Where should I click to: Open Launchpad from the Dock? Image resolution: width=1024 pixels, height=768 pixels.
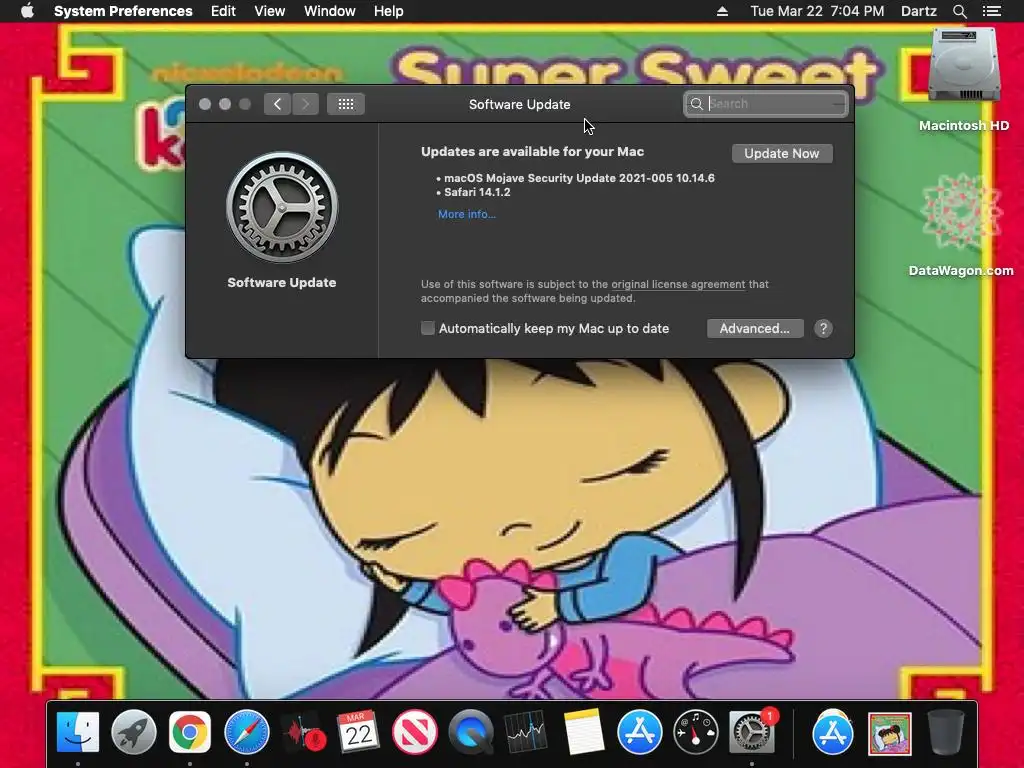[x=134, y=732]
